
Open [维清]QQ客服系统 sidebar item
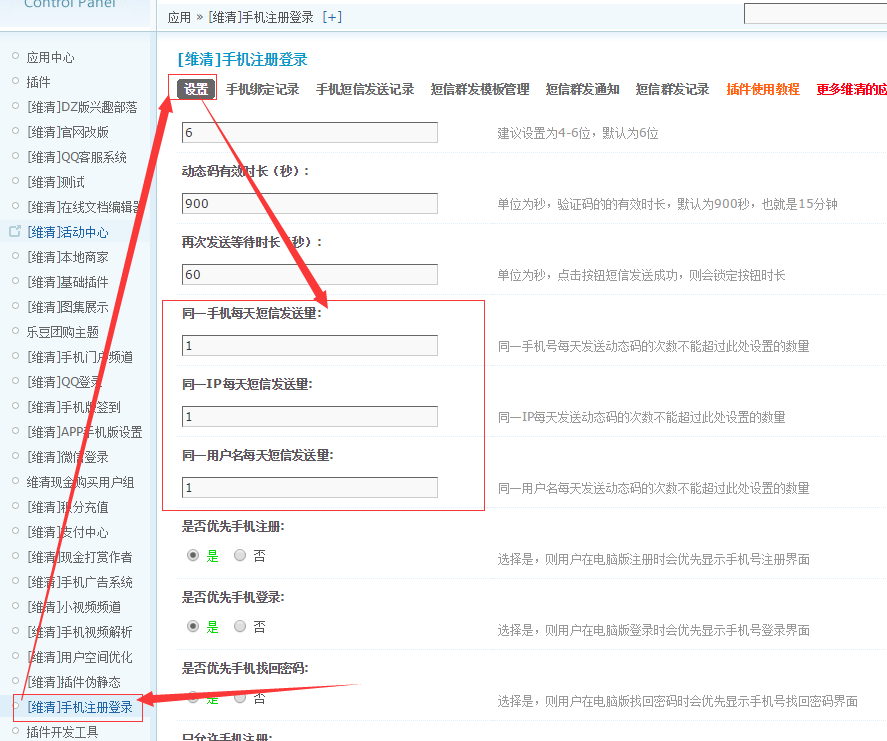pos(77,157)
